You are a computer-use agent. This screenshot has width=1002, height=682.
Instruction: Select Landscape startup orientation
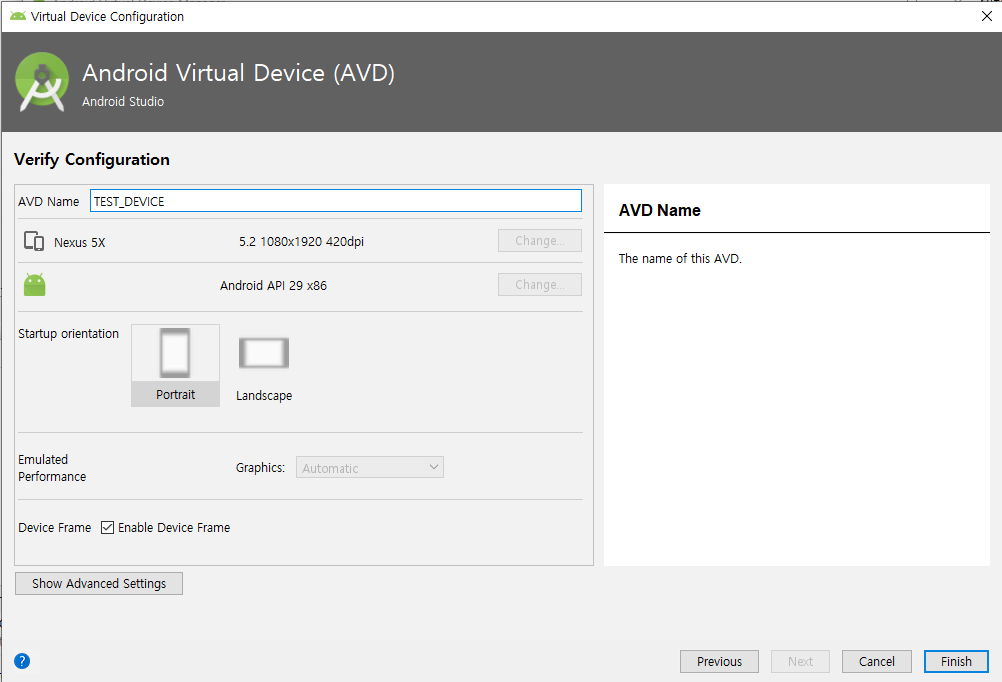click(264, 367)
